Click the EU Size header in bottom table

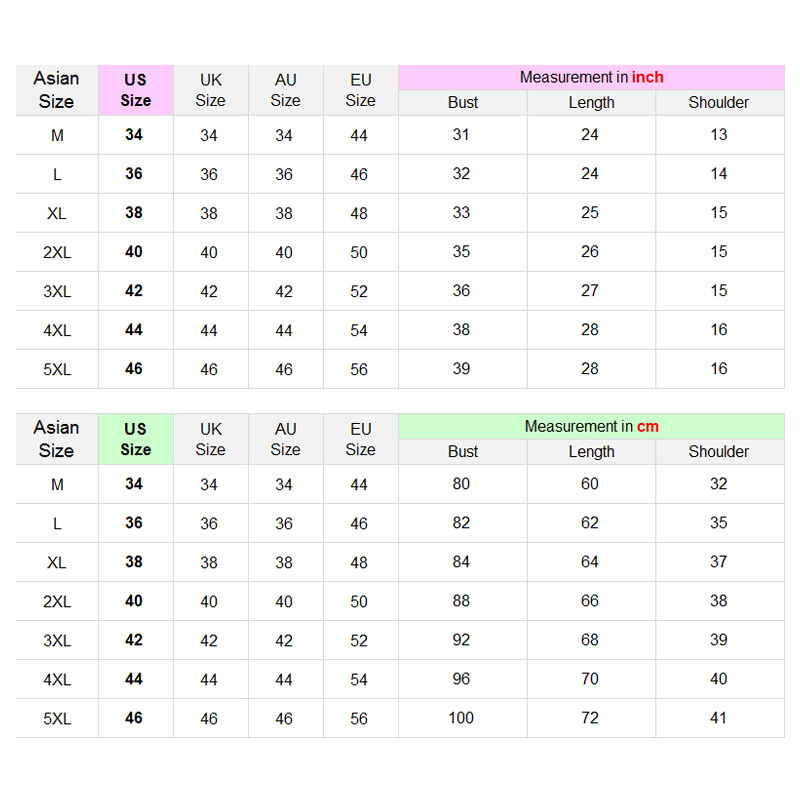(361, 439)
